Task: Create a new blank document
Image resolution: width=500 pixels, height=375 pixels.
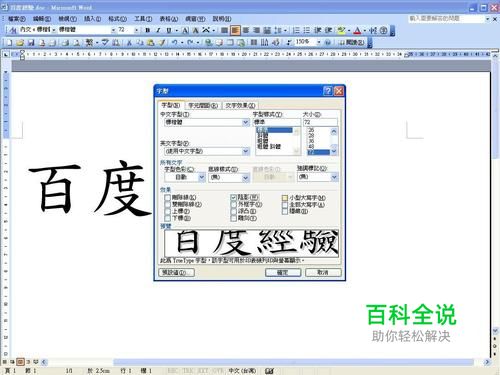Action: (x=9, y=42)
